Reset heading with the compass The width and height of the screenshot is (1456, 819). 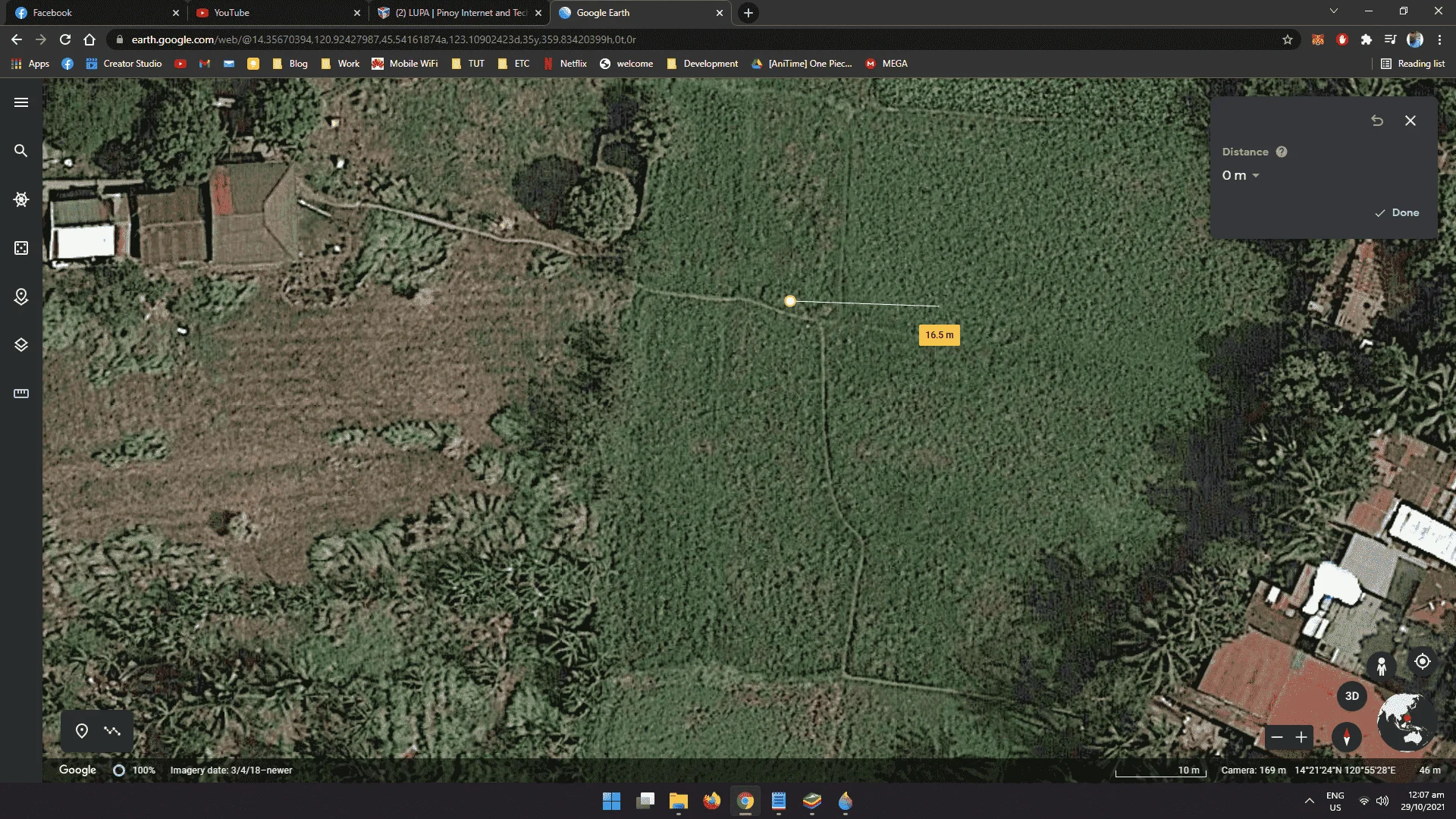point(1347,737)
